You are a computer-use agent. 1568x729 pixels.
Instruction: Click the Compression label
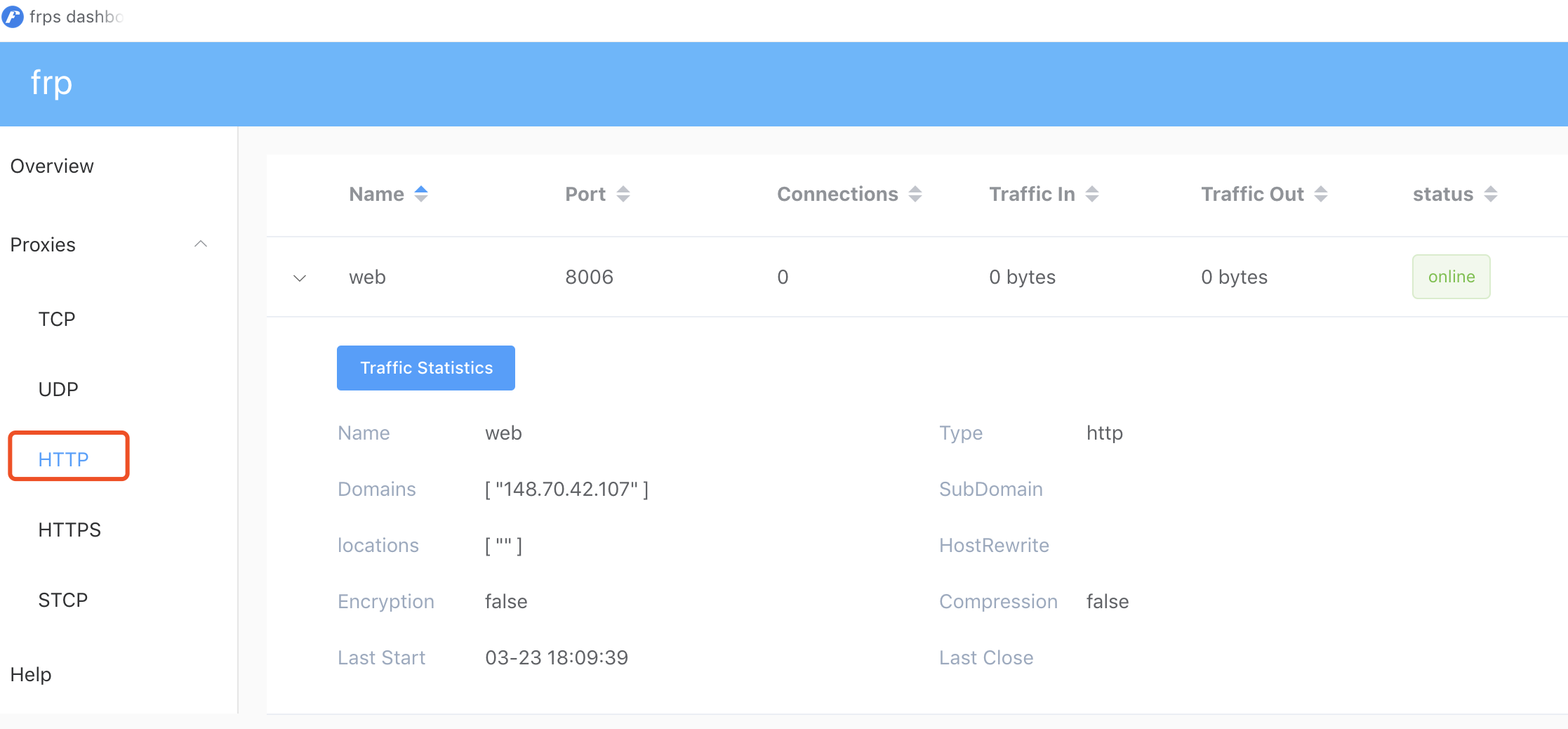(x=998, y=601)
